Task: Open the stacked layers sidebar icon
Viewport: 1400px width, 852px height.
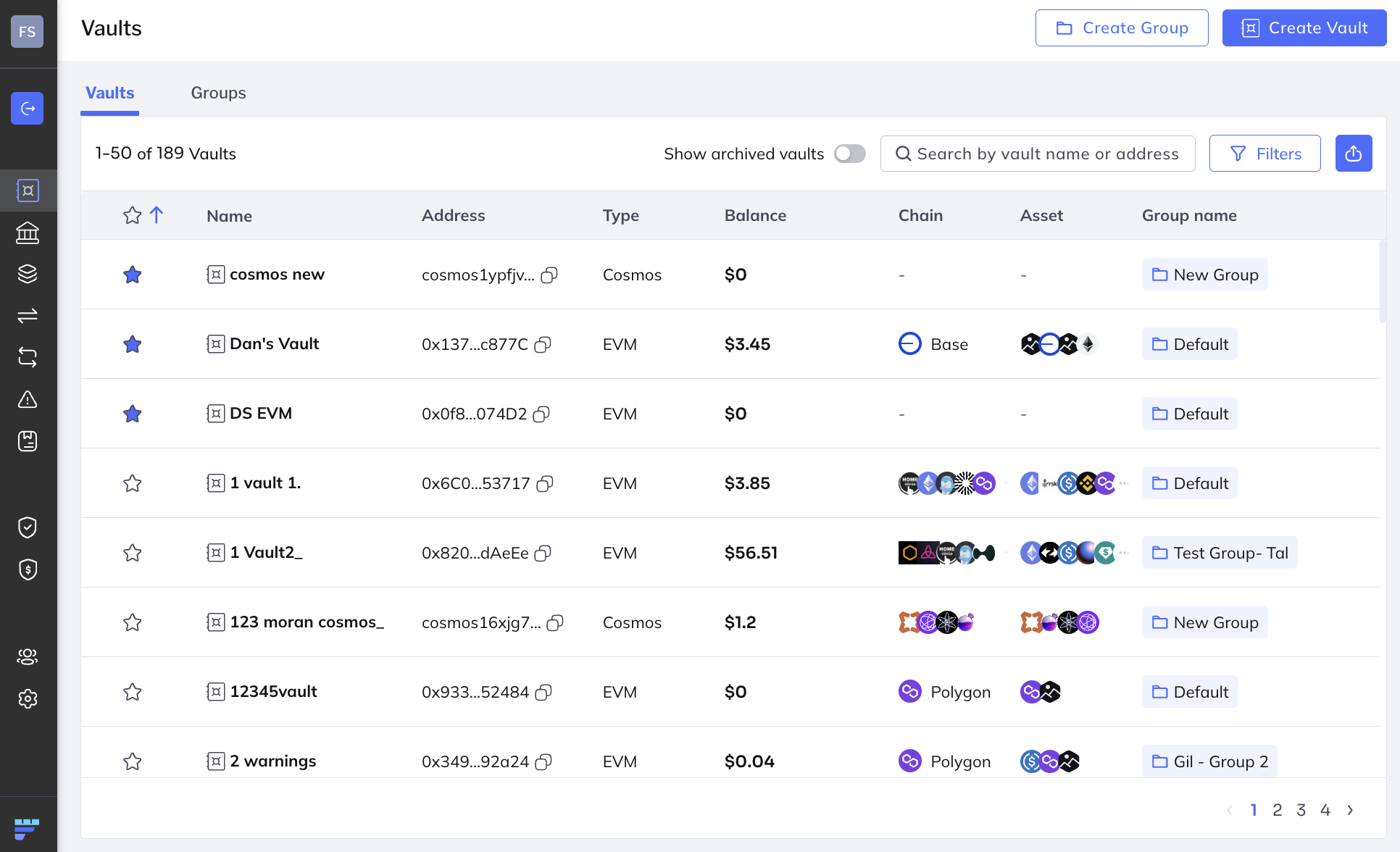Action: point(28,274)
